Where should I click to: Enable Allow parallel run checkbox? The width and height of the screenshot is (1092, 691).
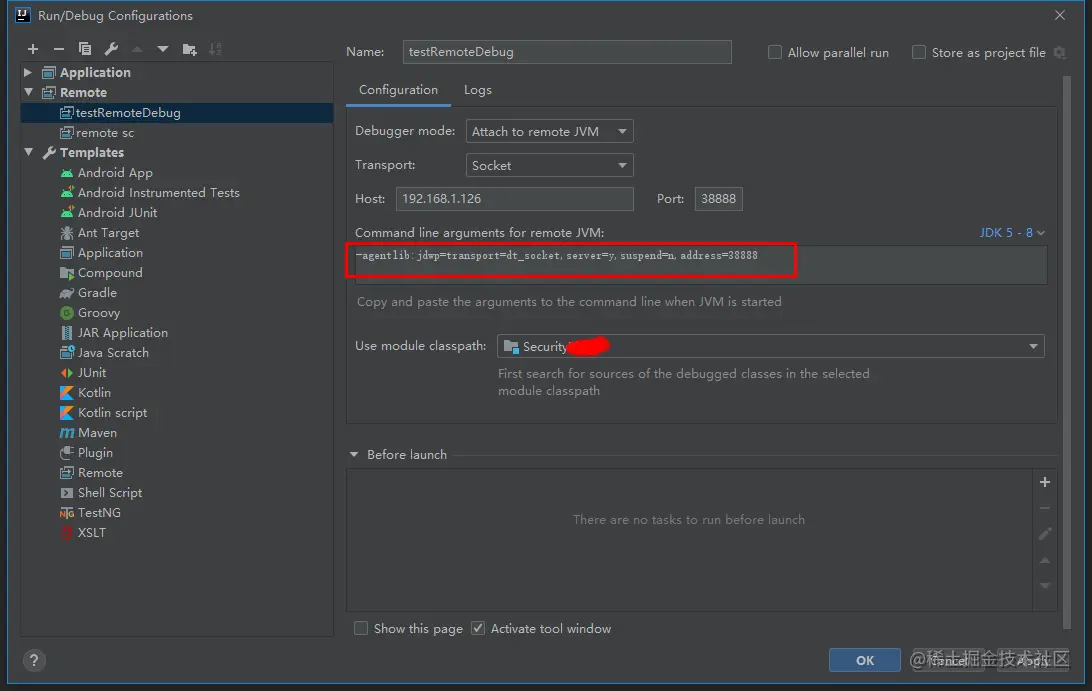774,52
